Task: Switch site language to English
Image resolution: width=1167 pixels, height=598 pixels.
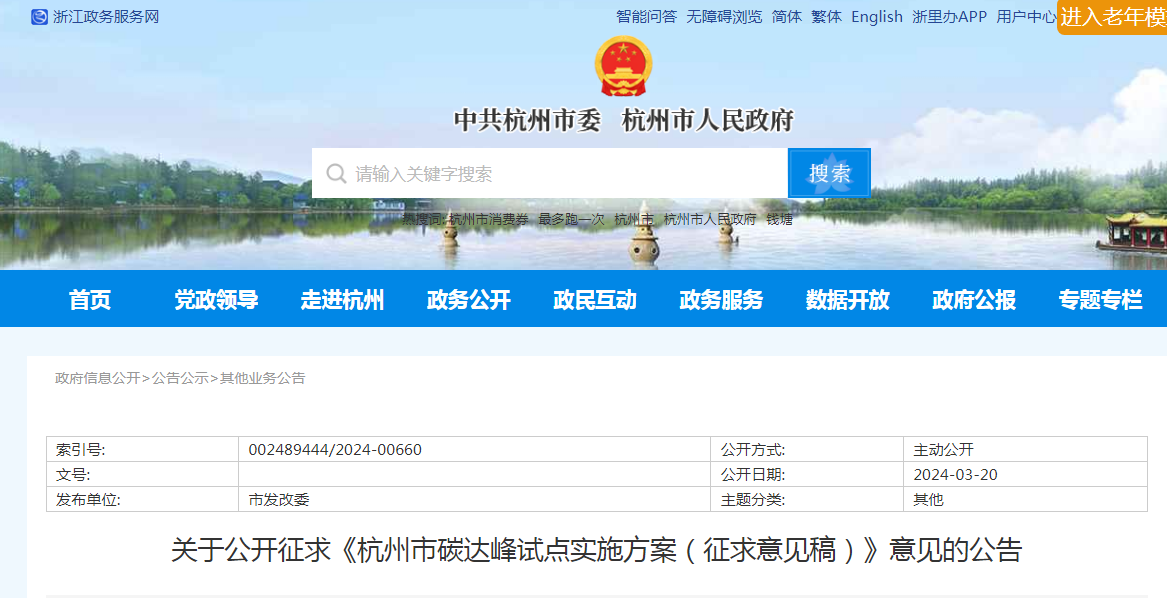Action: pyautogui.click(x=877, y=17)
